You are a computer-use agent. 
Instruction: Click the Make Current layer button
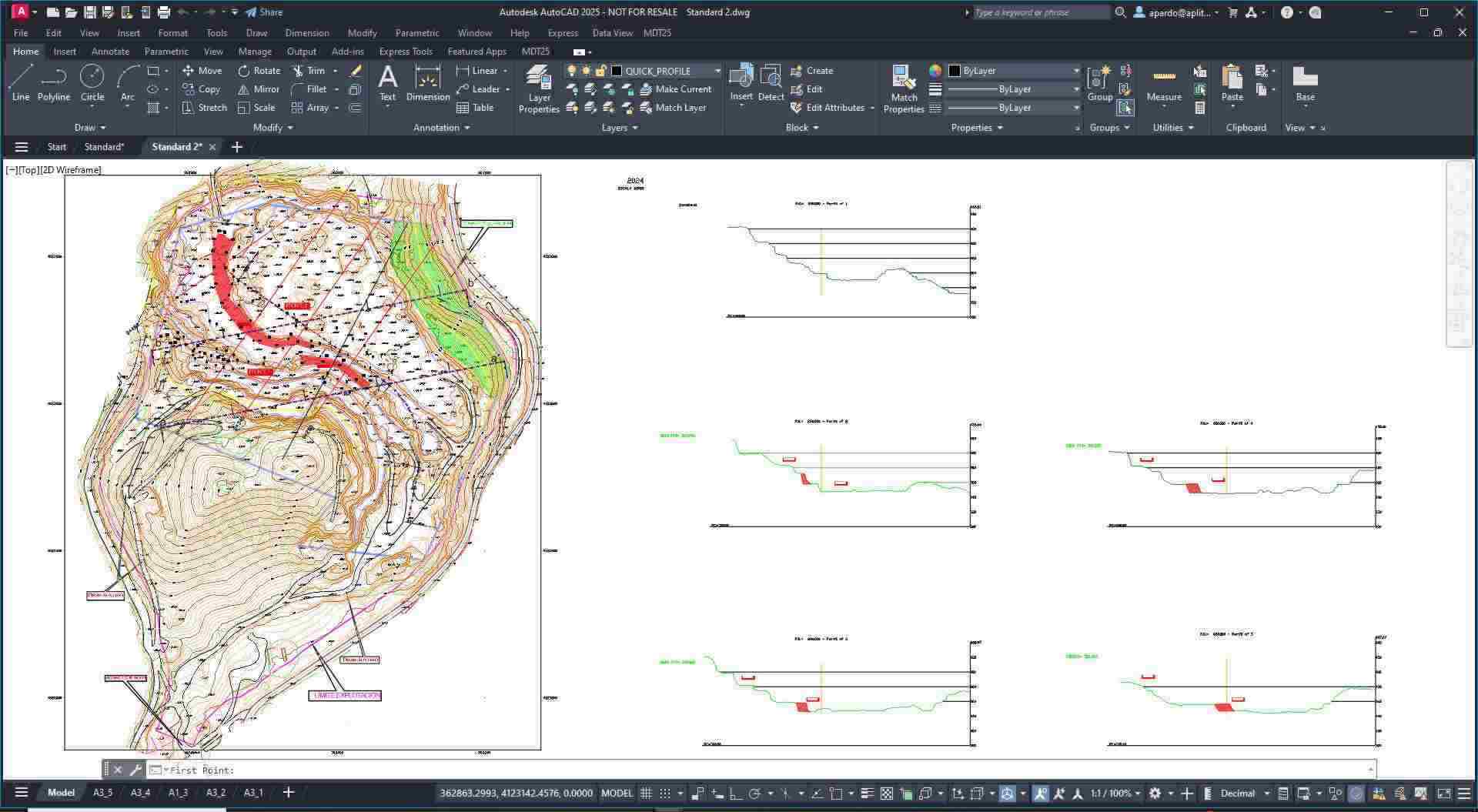point(676,89)
